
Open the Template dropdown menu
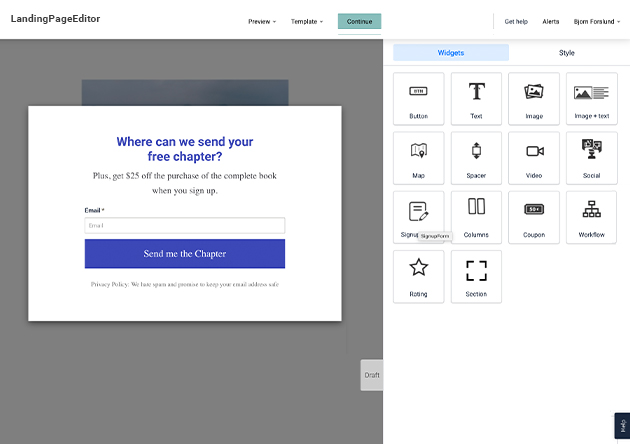(307, 22)
